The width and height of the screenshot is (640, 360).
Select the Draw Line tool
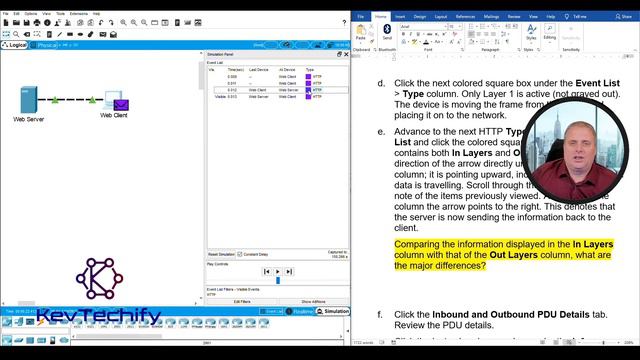tap(60, 34)
